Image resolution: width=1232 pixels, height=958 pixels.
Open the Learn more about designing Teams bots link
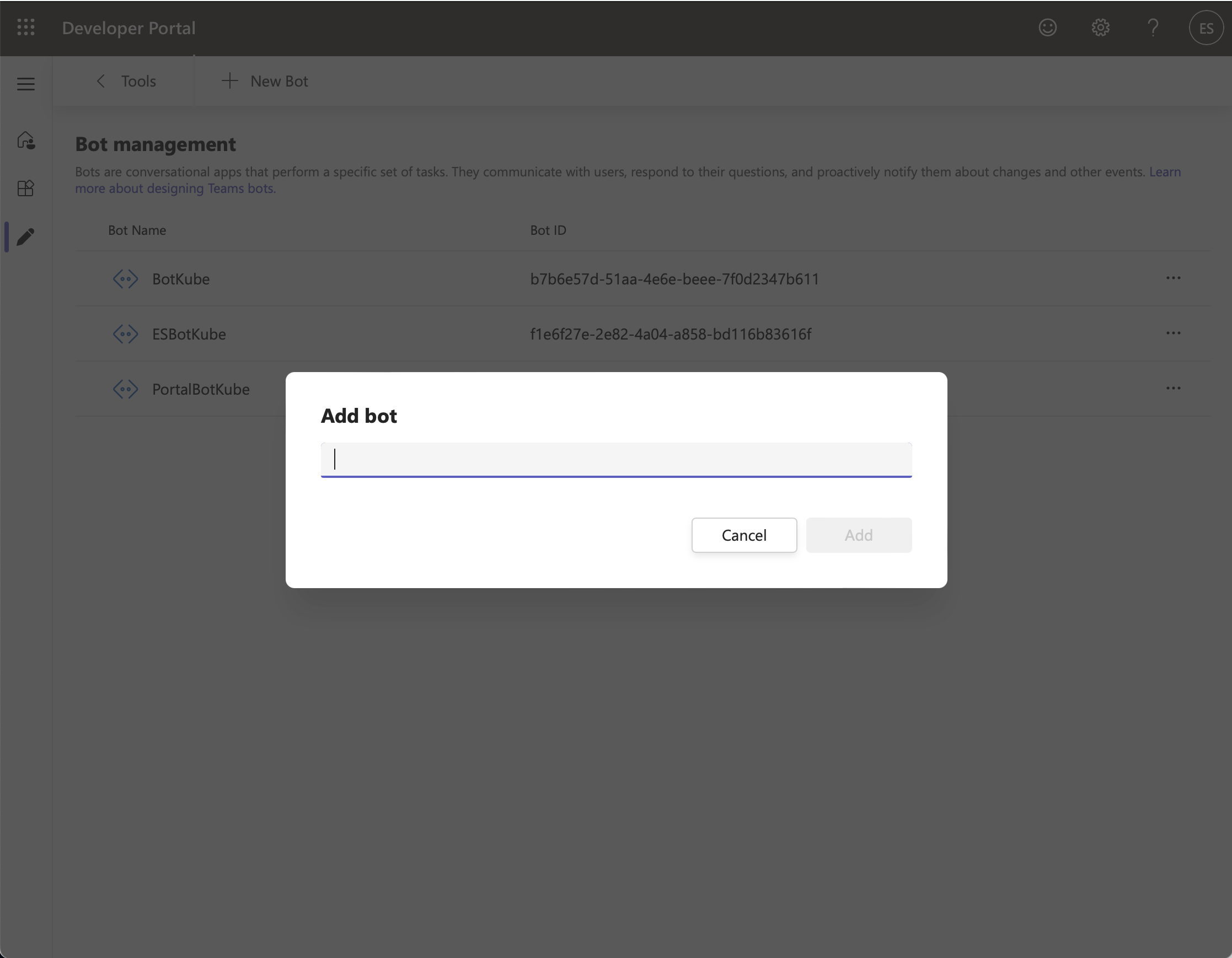tap(175, 189)
